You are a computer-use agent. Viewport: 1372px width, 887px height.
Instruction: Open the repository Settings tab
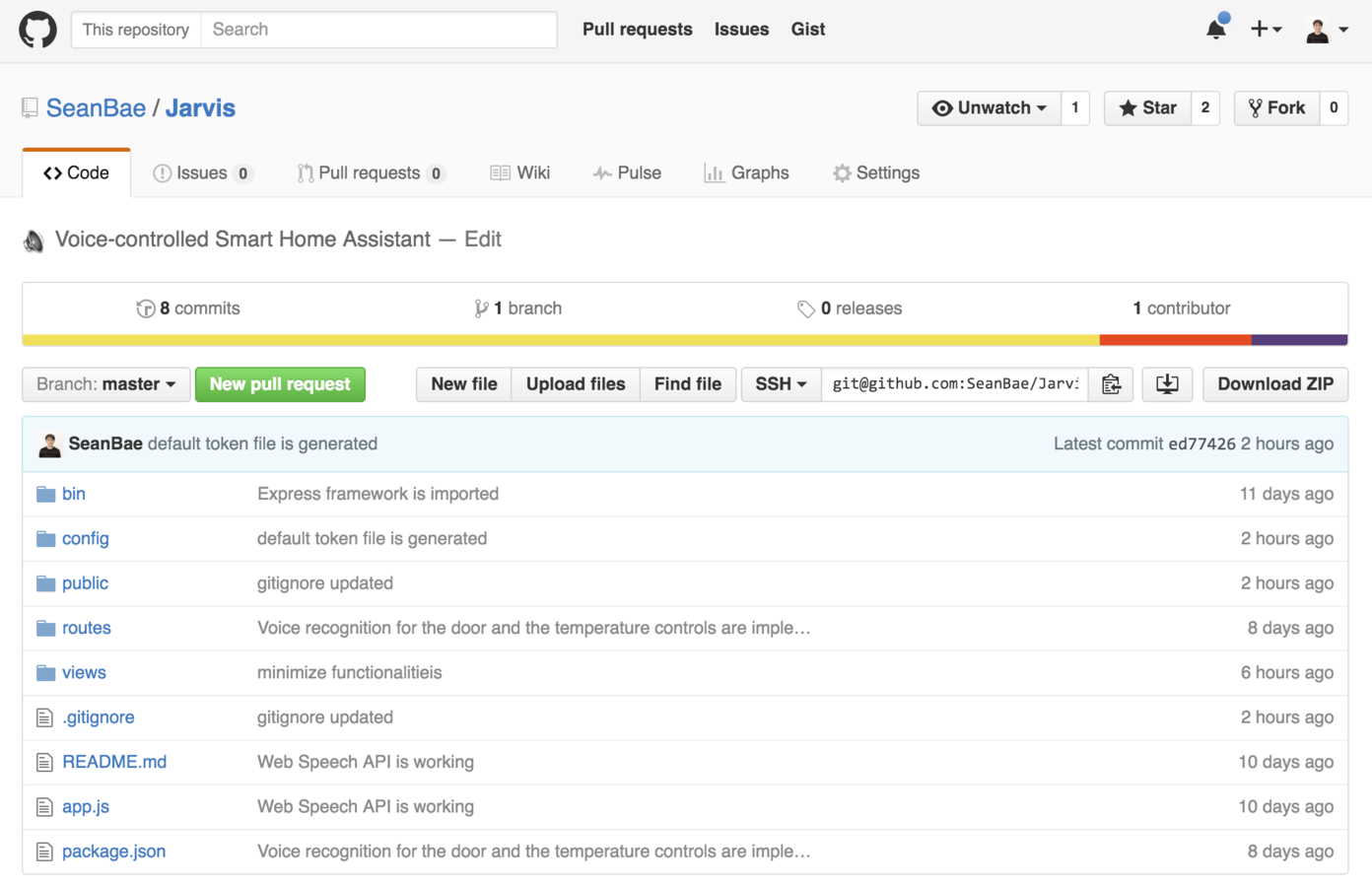click(x=876, y=173)
